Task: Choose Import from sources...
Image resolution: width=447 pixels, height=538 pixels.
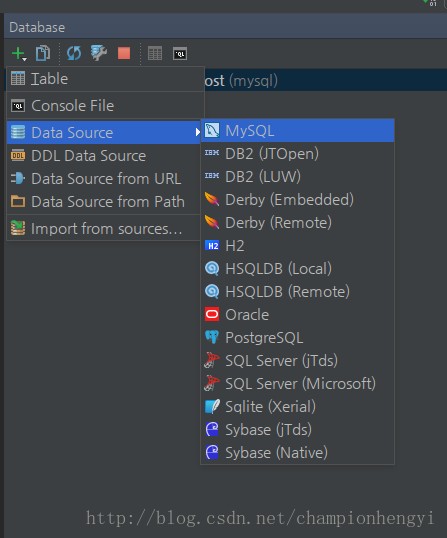Action: click(x=104, y=229)
